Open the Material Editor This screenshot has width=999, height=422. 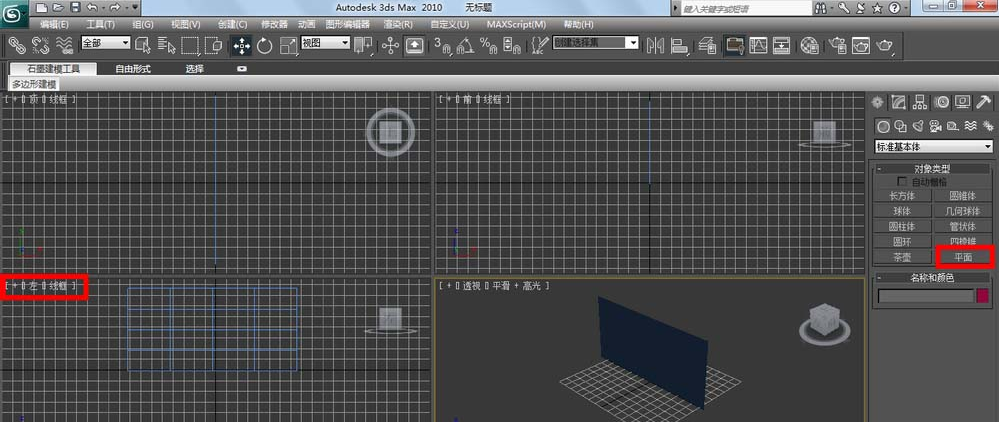click(809, 45)
